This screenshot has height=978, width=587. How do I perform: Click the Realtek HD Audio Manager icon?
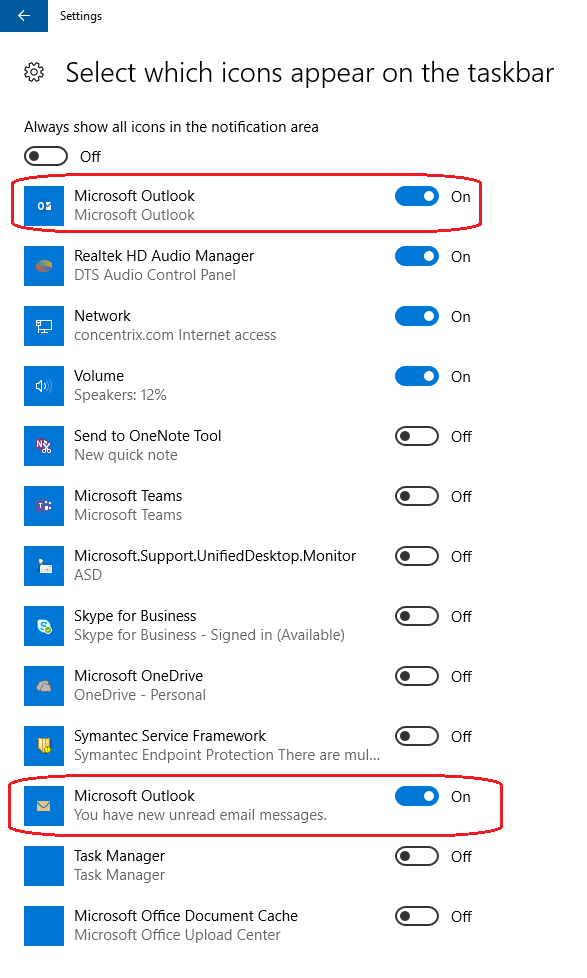coord(44,266)
